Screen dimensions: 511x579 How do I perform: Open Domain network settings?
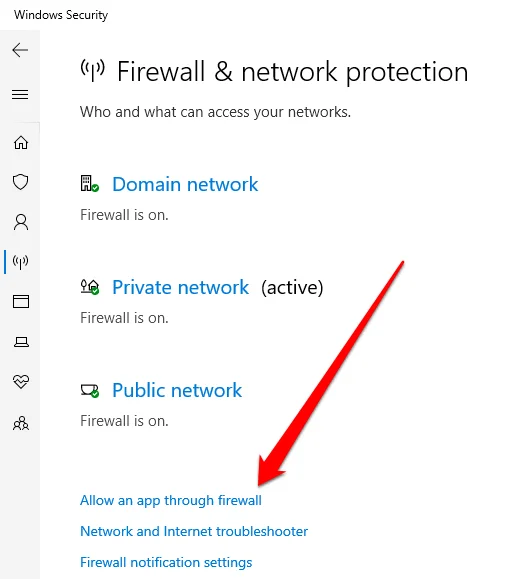185,184
